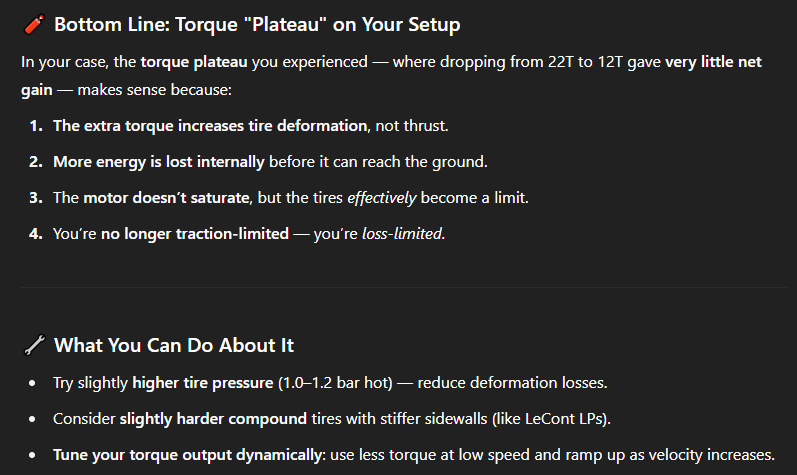Click no longer traction-limited text
The height and width of the screenshot is (475, 797).
click(195, 234)
